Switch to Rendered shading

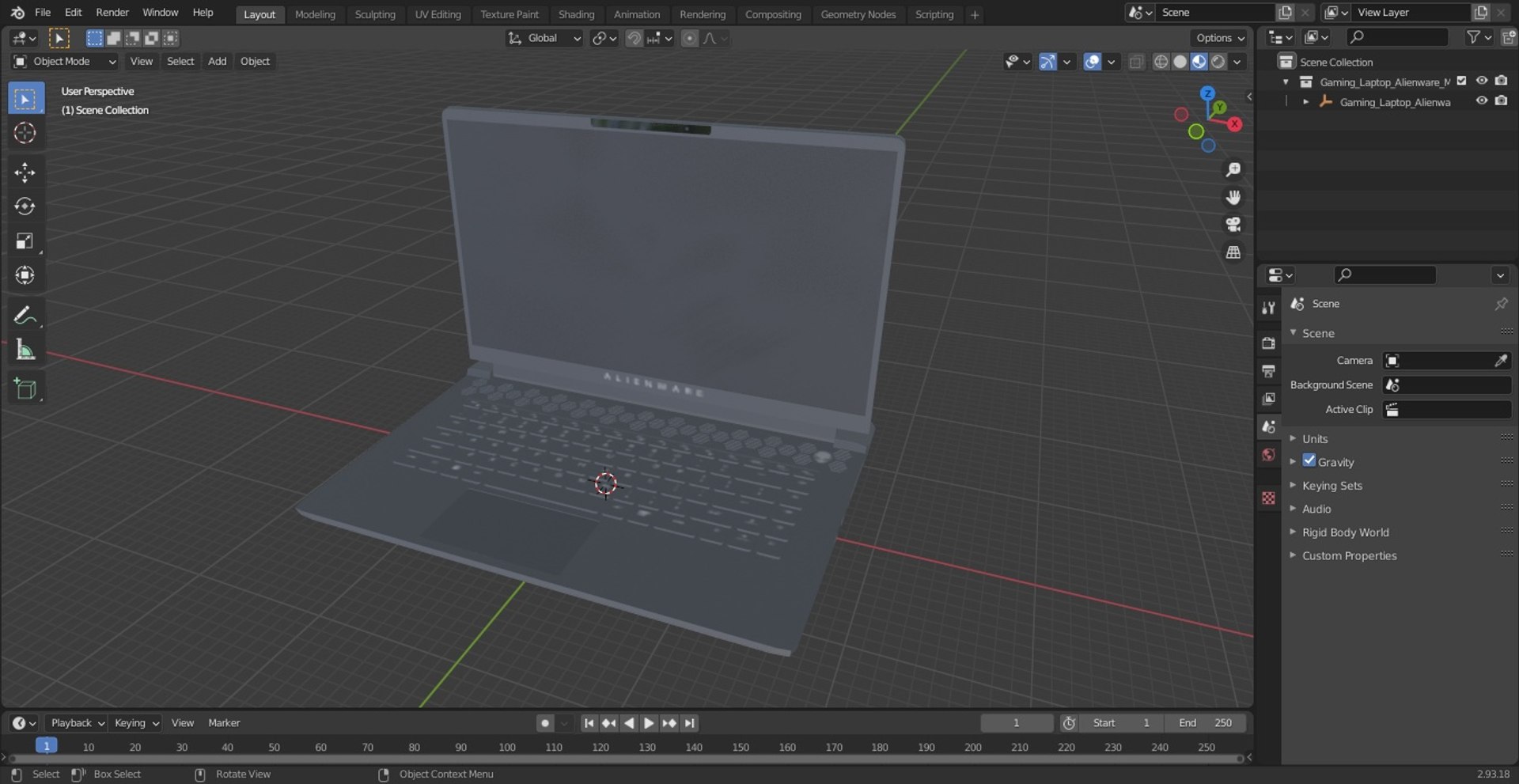1218,62
